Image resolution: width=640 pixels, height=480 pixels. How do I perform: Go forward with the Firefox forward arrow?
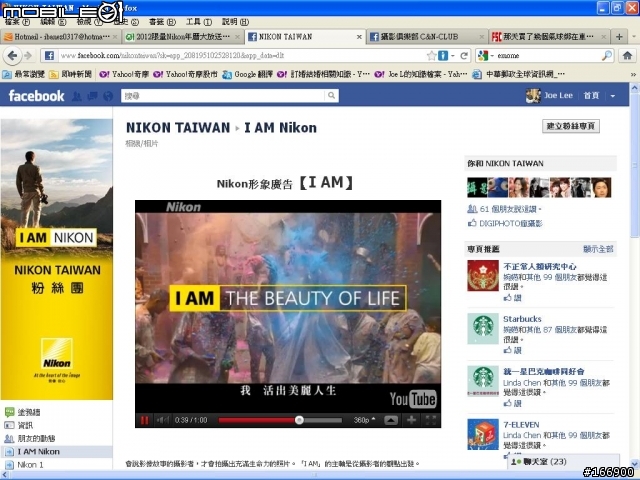coord(28,56)
